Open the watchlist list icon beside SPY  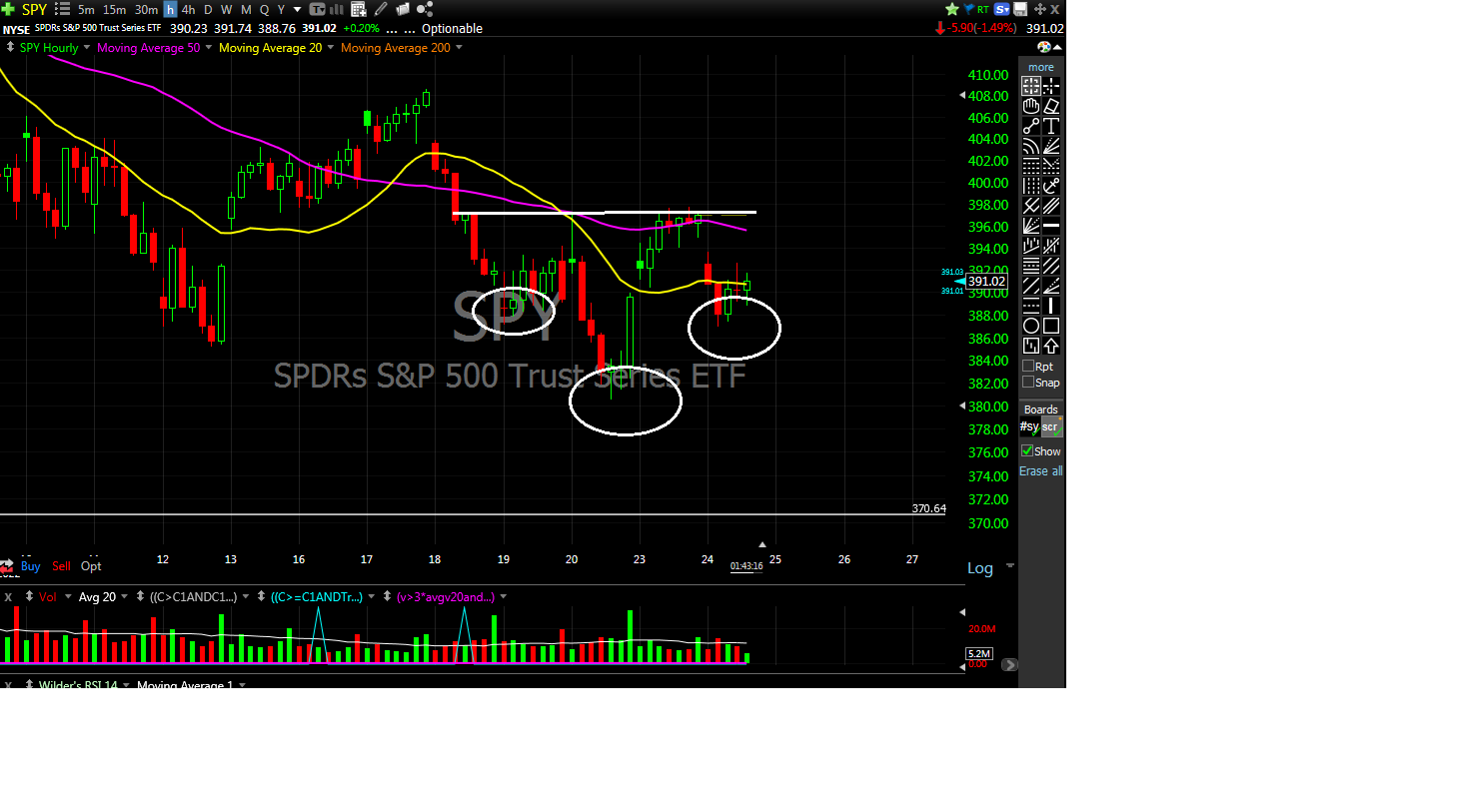(x=62, y=9)
